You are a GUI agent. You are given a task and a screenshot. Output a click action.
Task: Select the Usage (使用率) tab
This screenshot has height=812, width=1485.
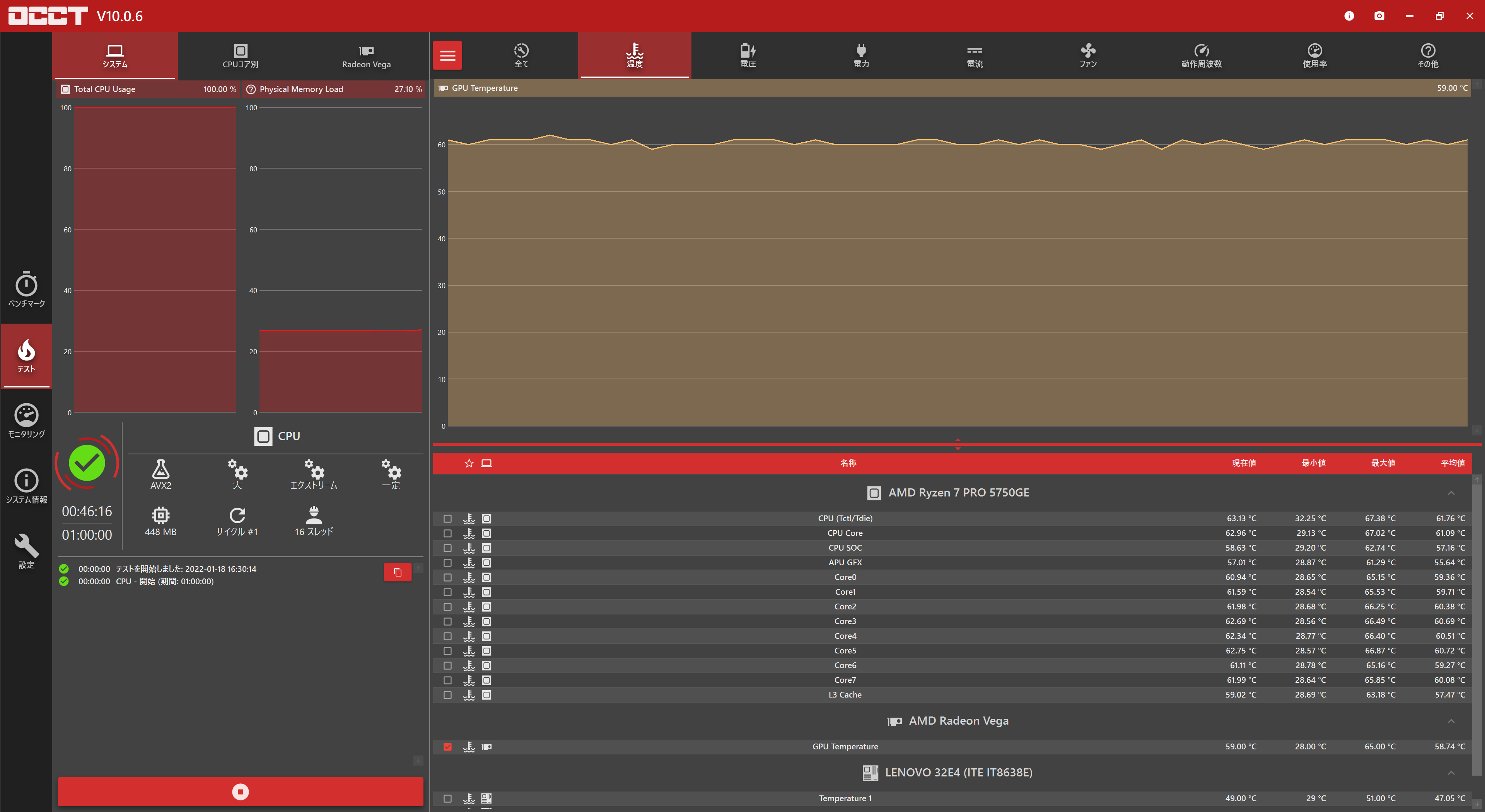[x=1314, y=55]
